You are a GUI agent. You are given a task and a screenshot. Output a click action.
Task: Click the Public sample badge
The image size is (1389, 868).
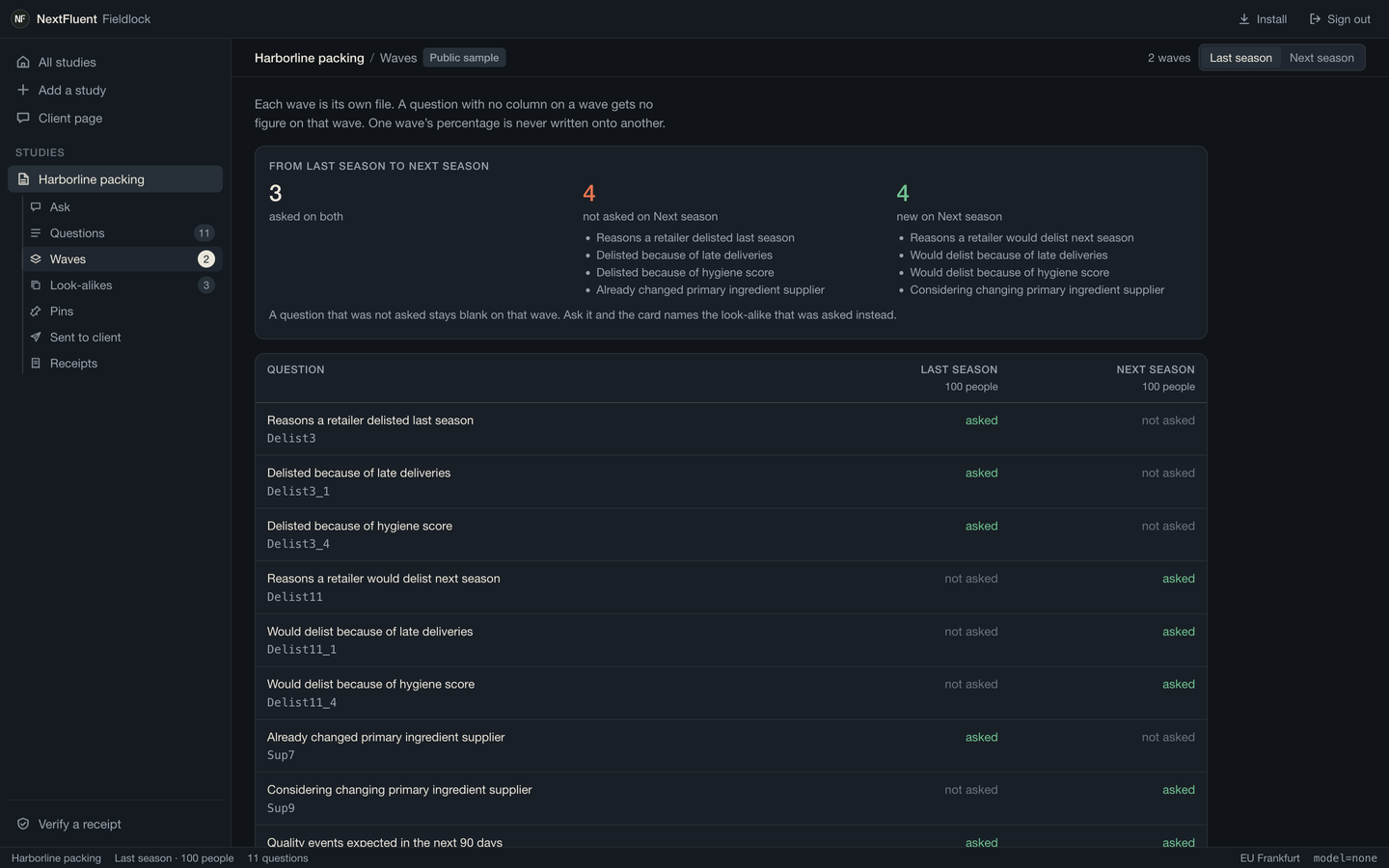click(464, 58)
